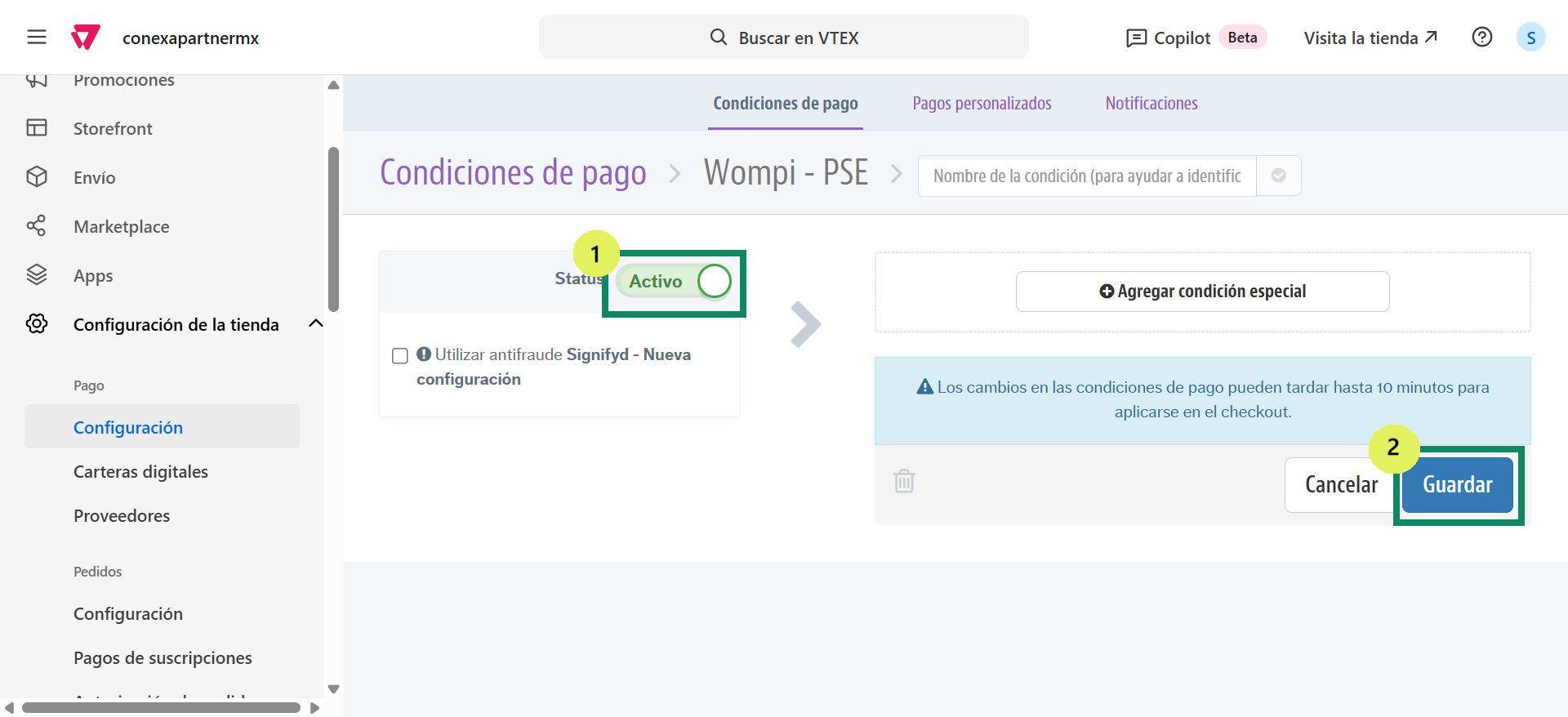The height and width of the screenshot is (717, 1568).
Task: Click the Envío box icon
Action: tap(37, 177)
